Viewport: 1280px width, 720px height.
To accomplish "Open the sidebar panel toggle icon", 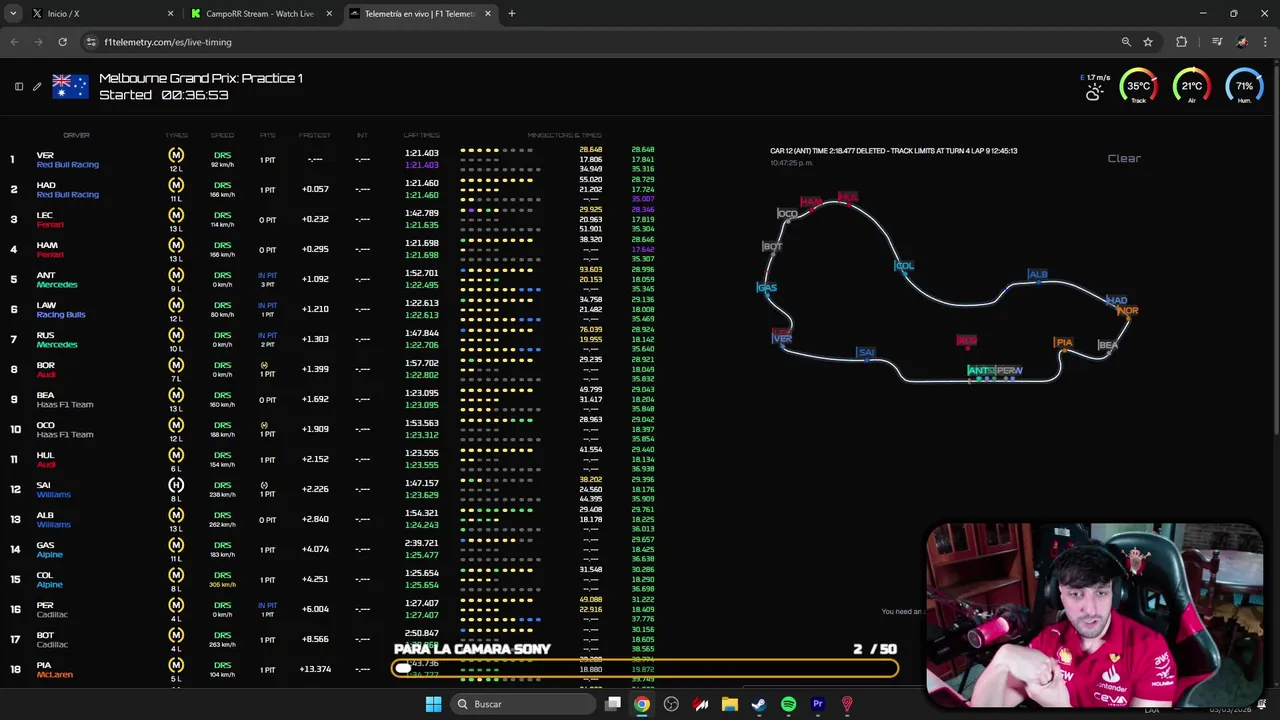I will [x=19, y=87].
